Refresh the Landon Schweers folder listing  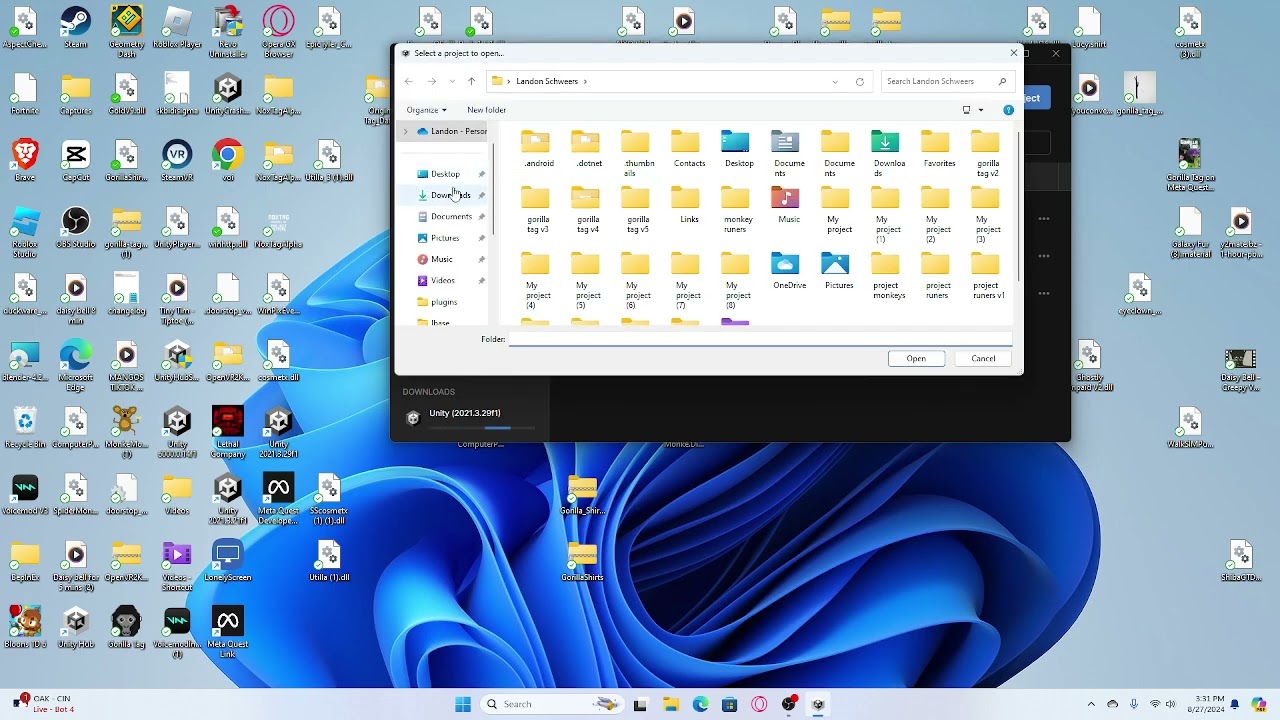point(860,82)
